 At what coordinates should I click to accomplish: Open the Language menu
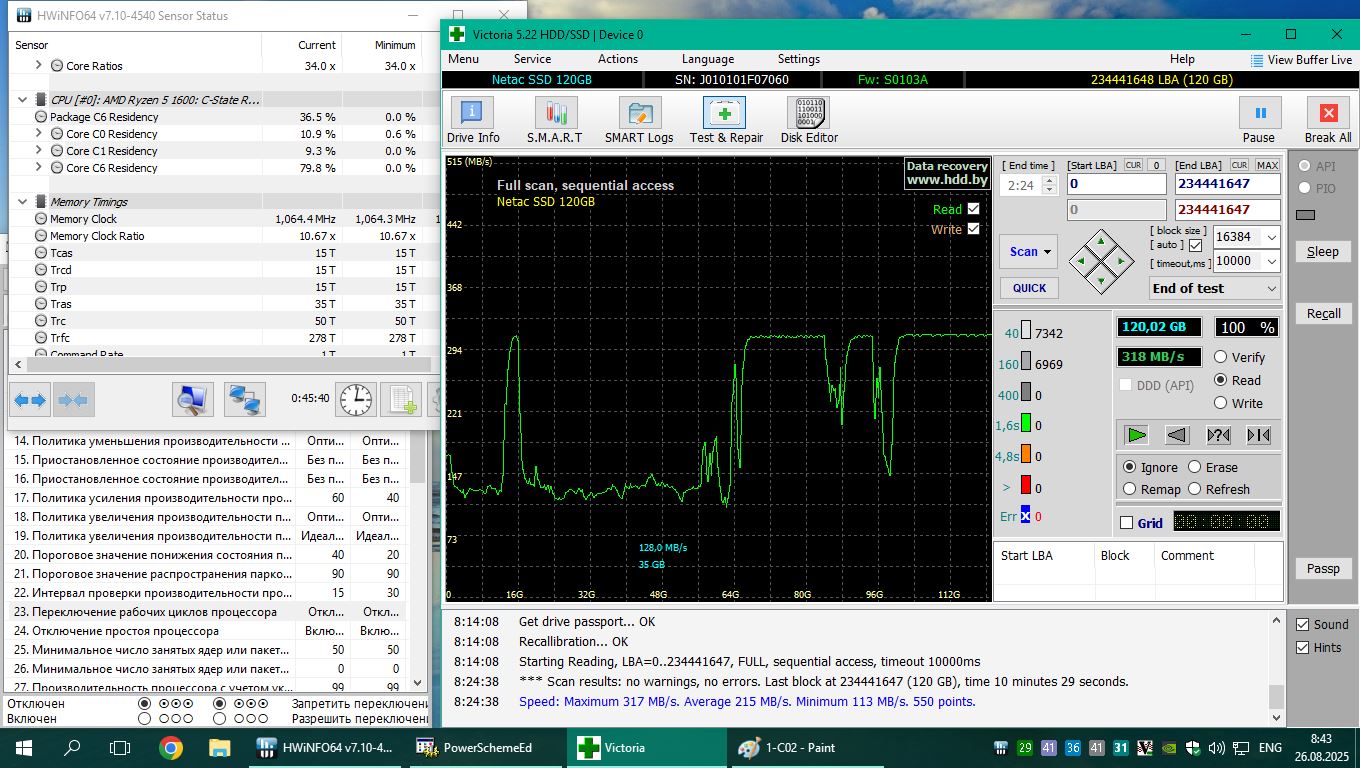point(708,59)
